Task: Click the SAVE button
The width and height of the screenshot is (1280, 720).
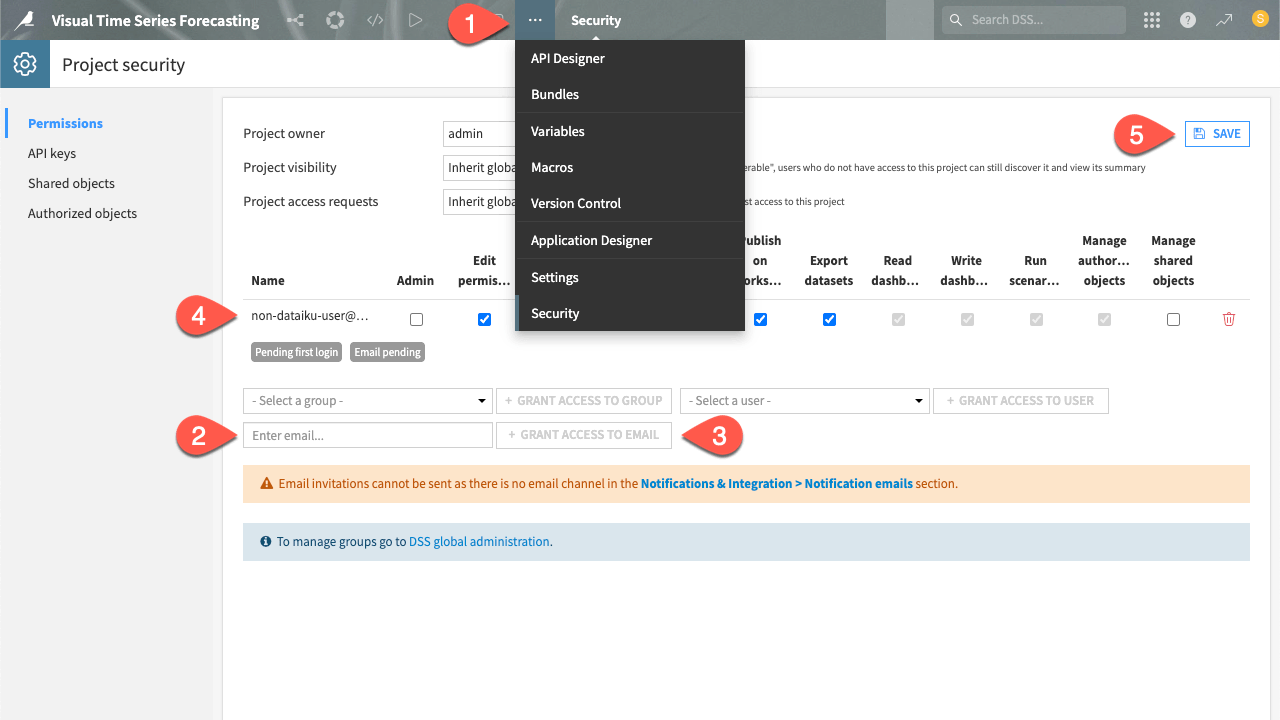Action: pos(1217,133)
